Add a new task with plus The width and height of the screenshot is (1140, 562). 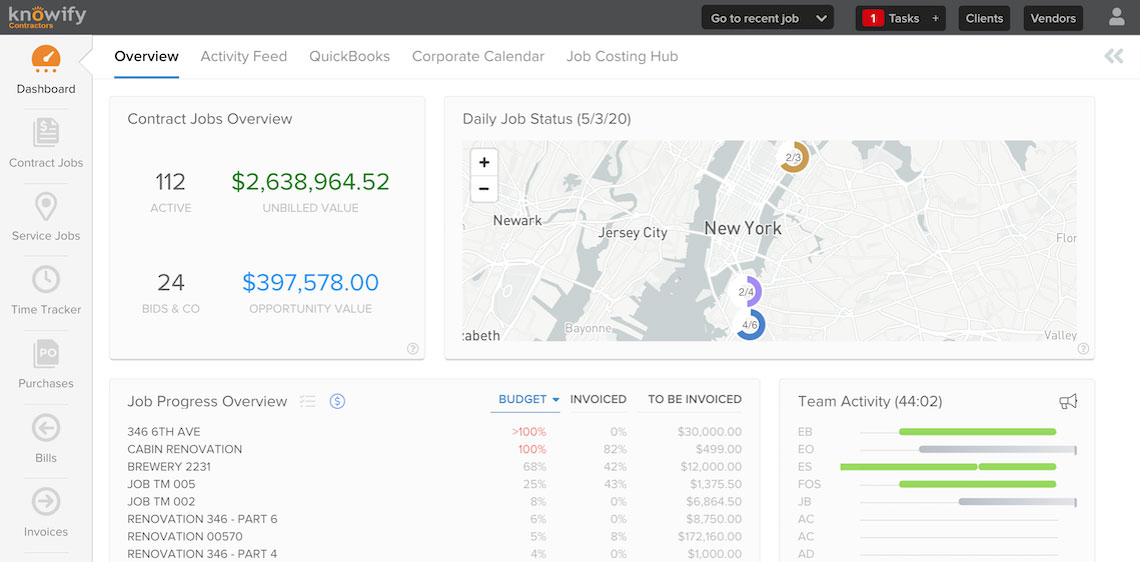click(x=935, y=19)
